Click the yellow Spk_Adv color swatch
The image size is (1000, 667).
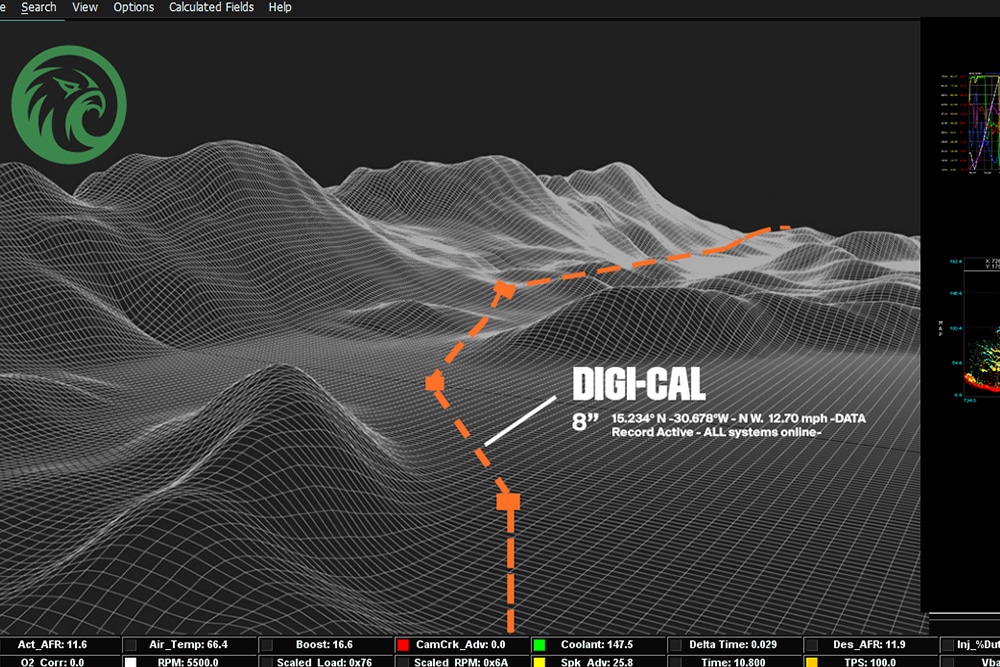pyautogui.click(x=539, y=662)
